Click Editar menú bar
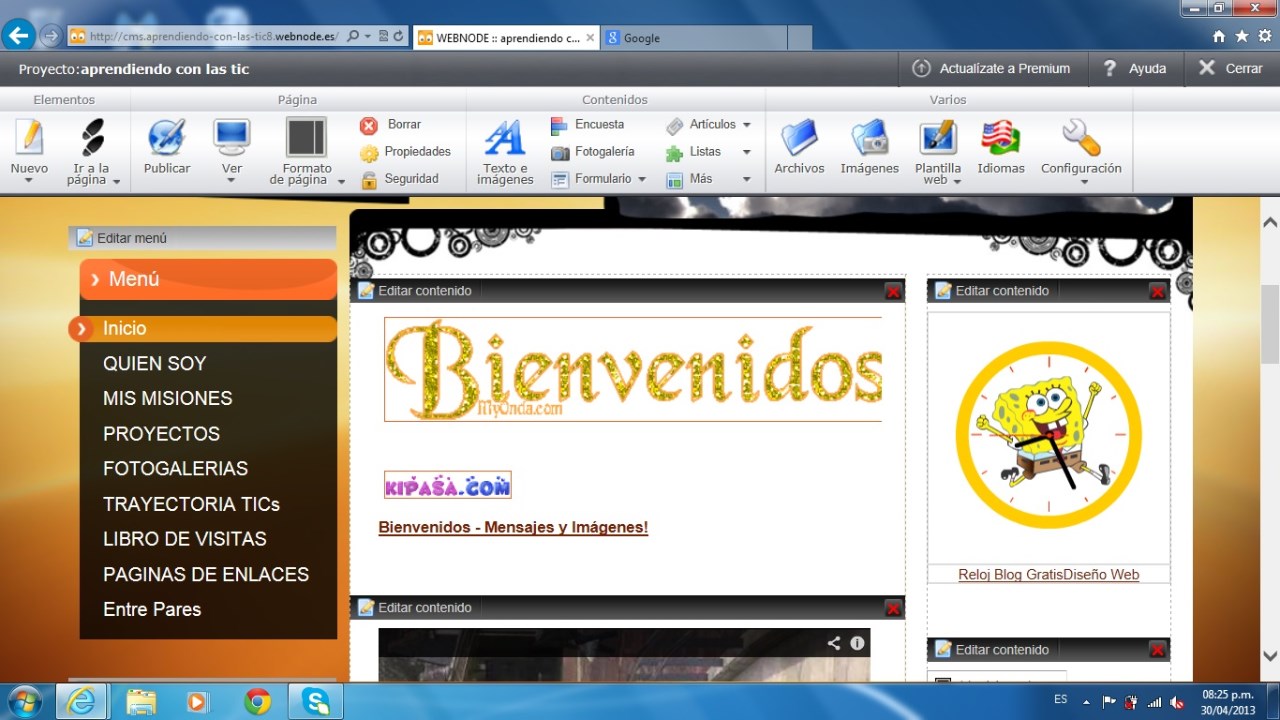 202,238
